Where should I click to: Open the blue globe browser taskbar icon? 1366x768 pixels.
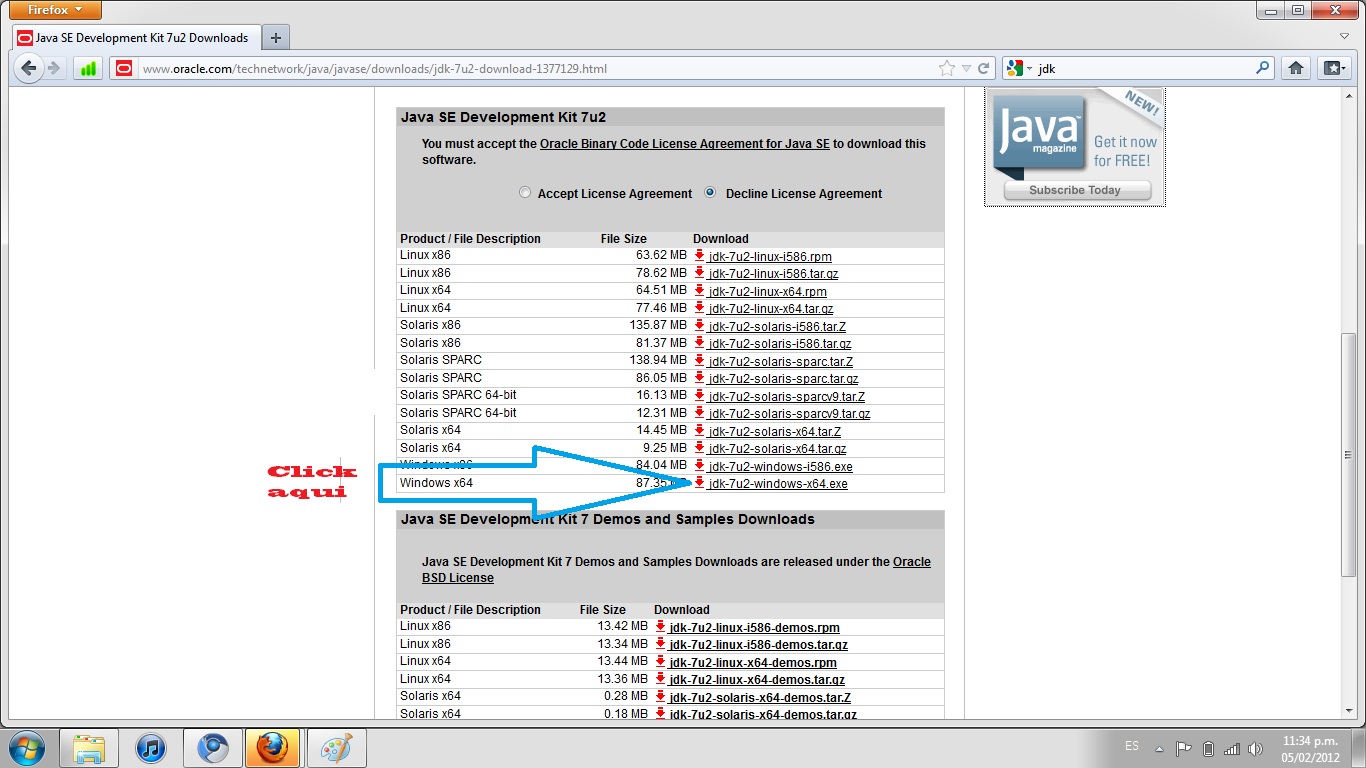(212, 748)
